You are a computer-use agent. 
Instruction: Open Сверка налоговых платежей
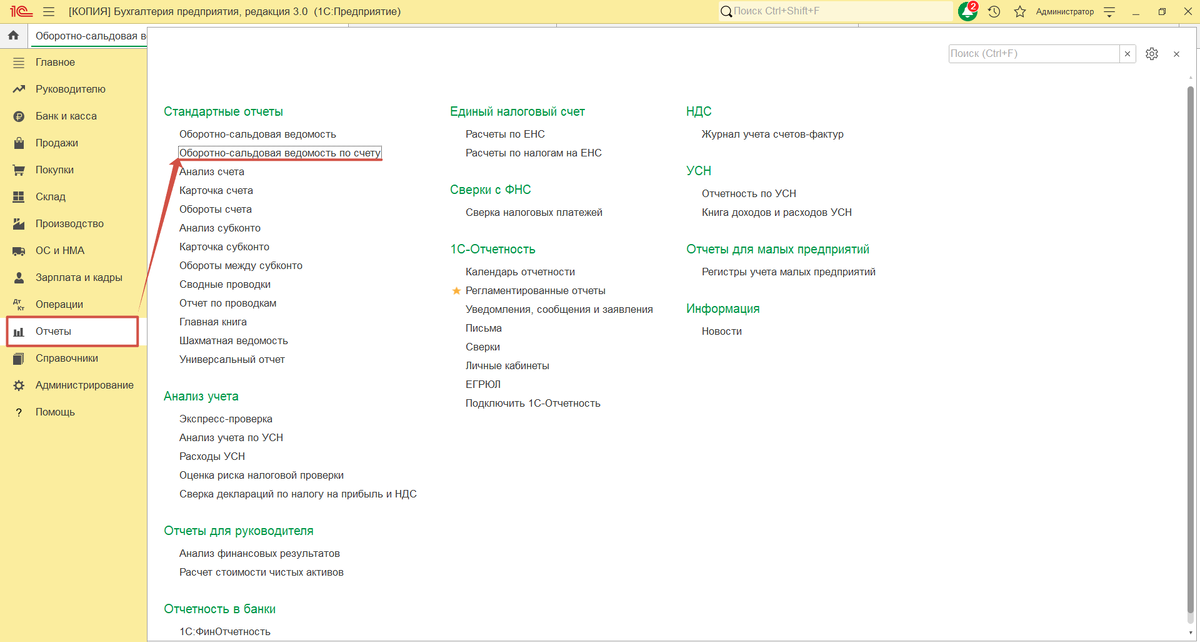coord(534,212)
